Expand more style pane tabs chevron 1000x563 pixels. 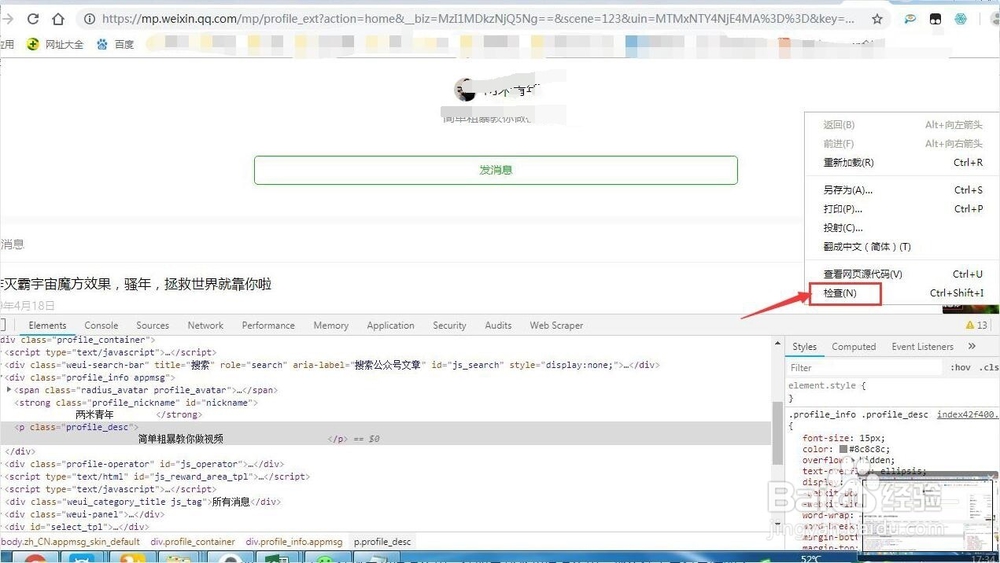pyautogui.click(x=971, y=346)
